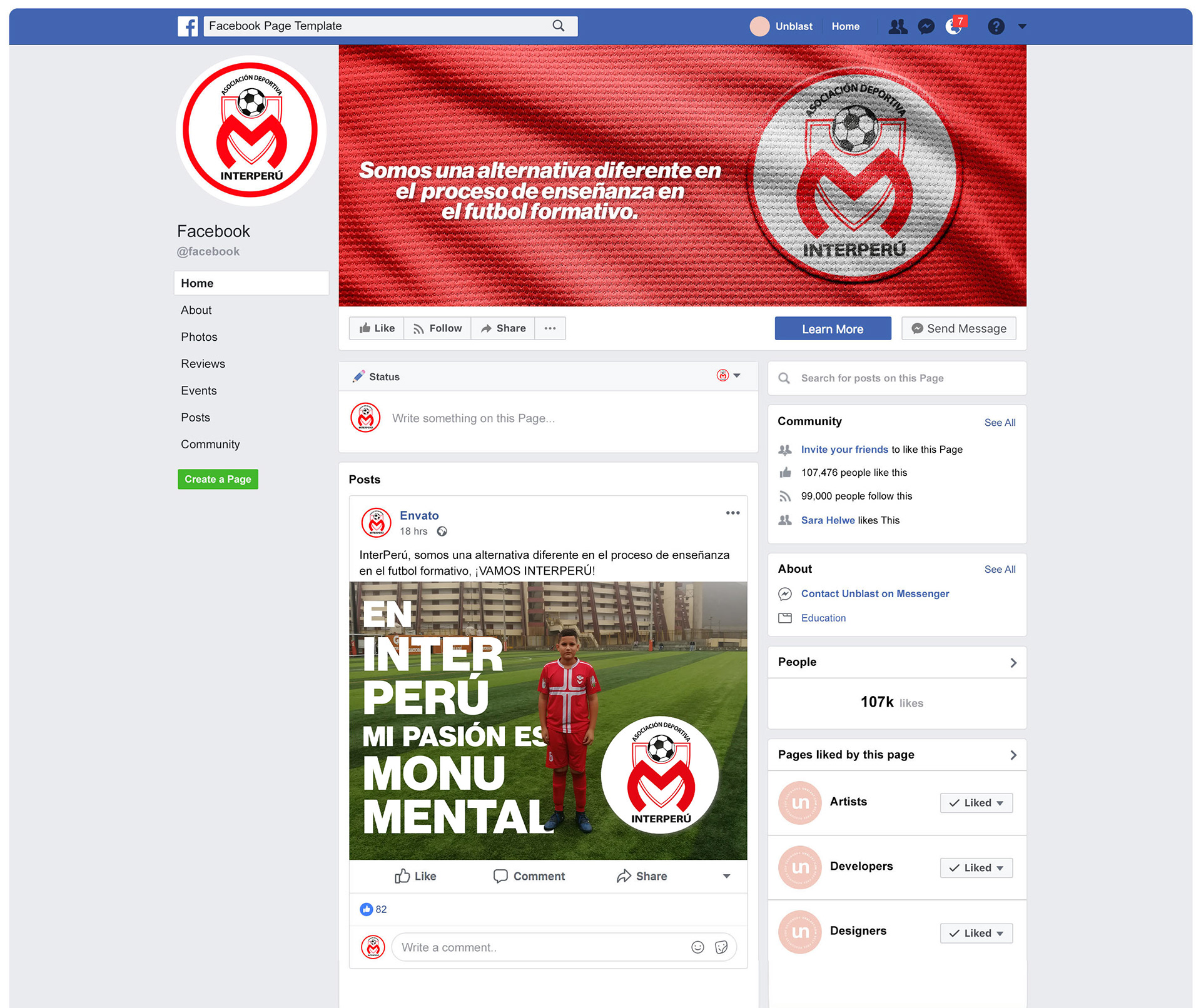
Task: Click the search magnifier icon in top bar
Action: click(x=559, y=26)
